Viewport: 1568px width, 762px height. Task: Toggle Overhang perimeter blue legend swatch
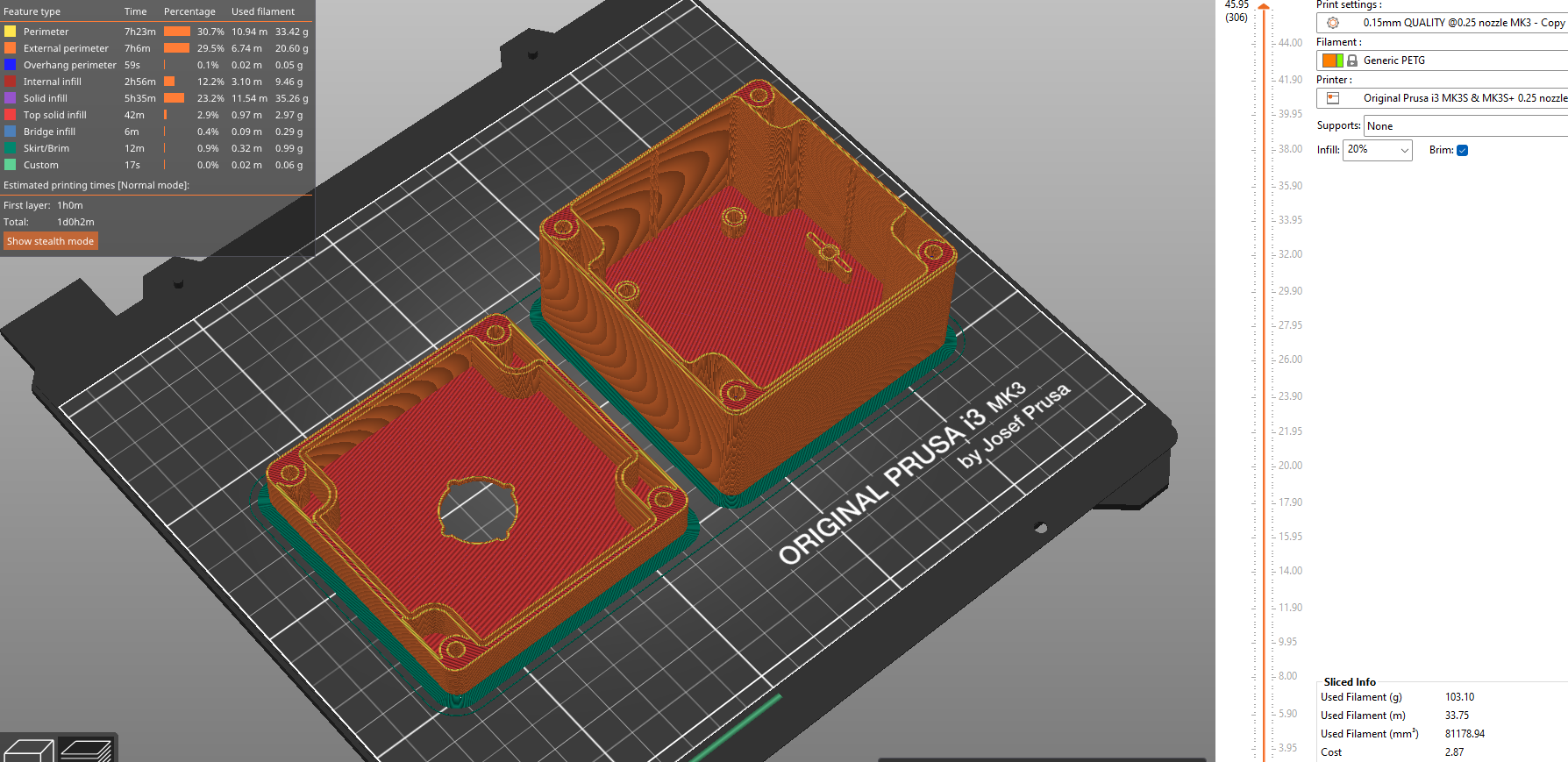click(x=10, y=65)
